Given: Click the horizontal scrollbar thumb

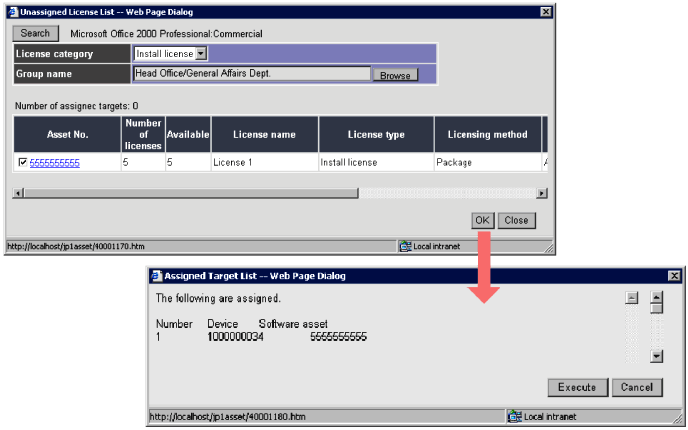Looking at the screenshot, I should (191, 193).
